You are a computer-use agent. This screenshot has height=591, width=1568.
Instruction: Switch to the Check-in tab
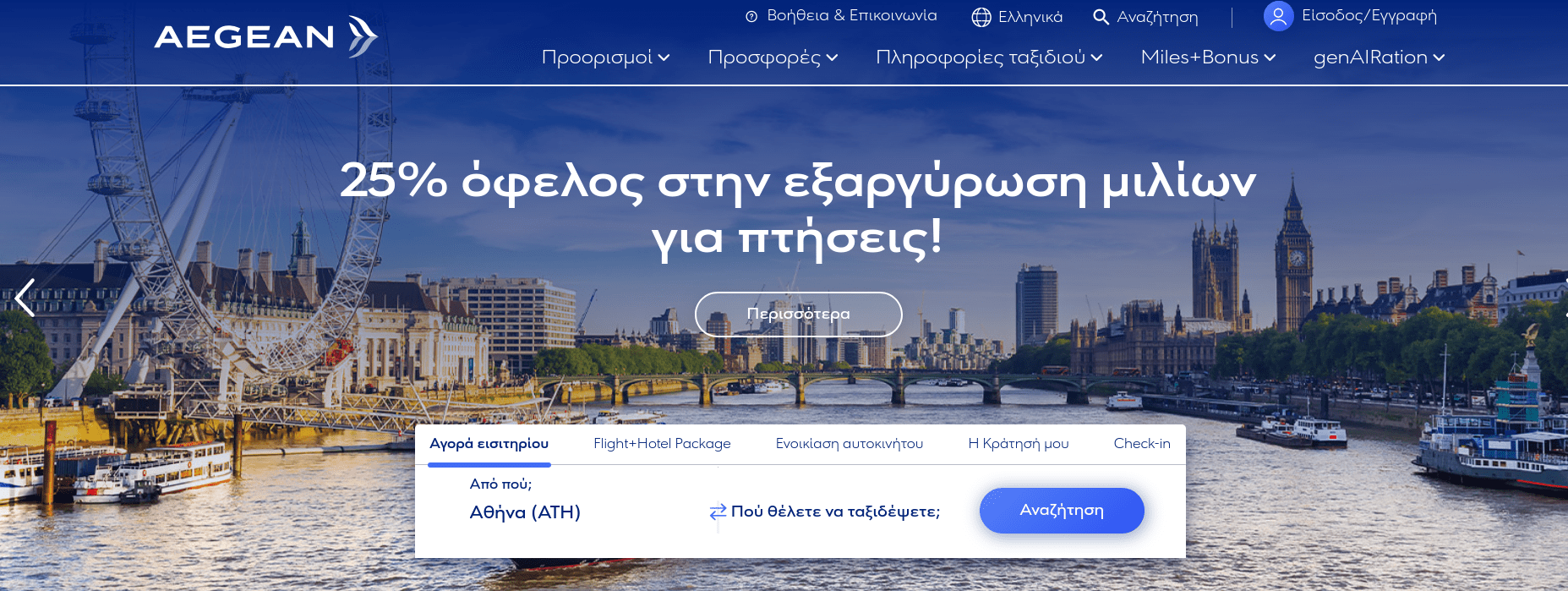tap(1141, 444)
